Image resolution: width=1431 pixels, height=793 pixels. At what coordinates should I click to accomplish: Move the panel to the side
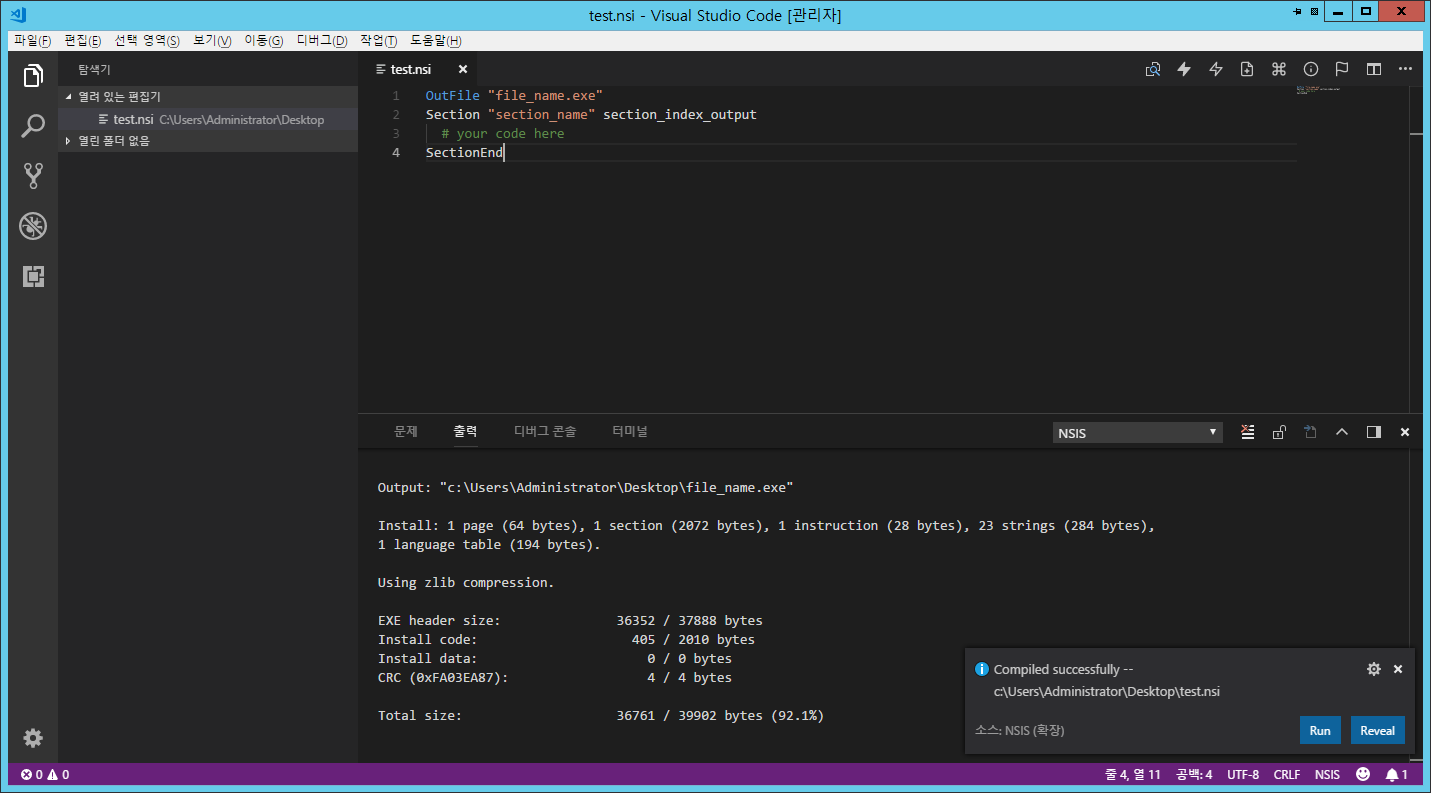1374,432
